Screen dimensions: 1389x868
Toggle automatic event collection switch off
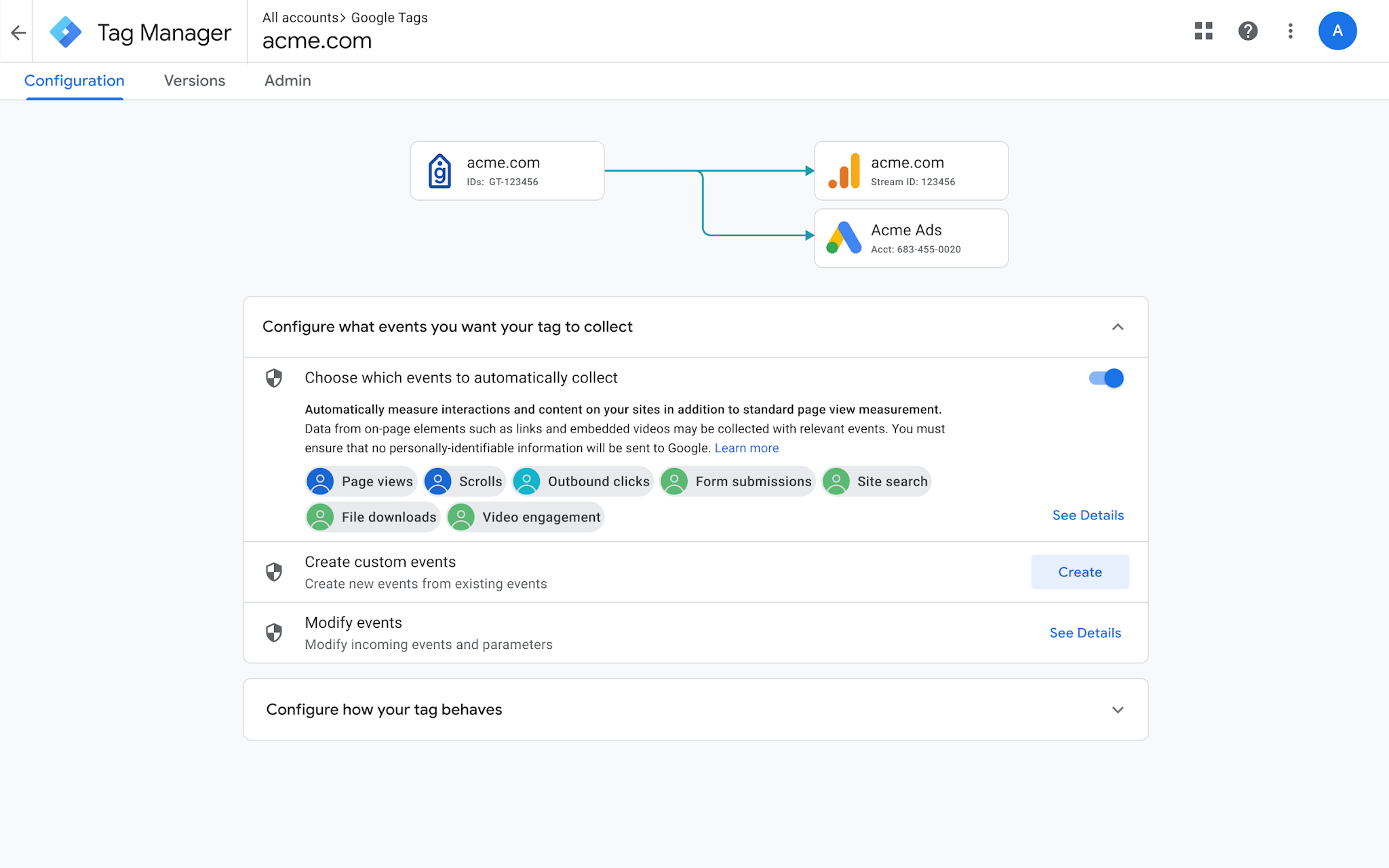tap(1106, 378)
